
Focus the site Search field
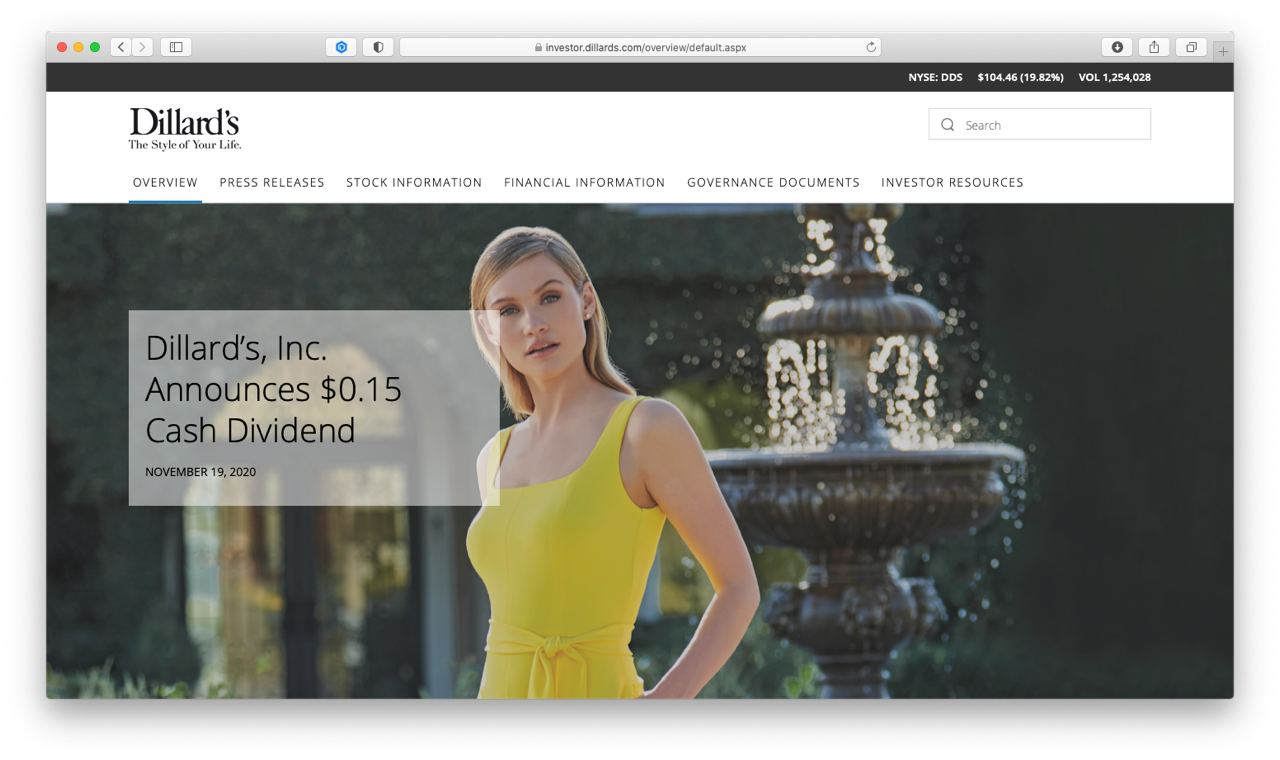tap(1040, 124)
